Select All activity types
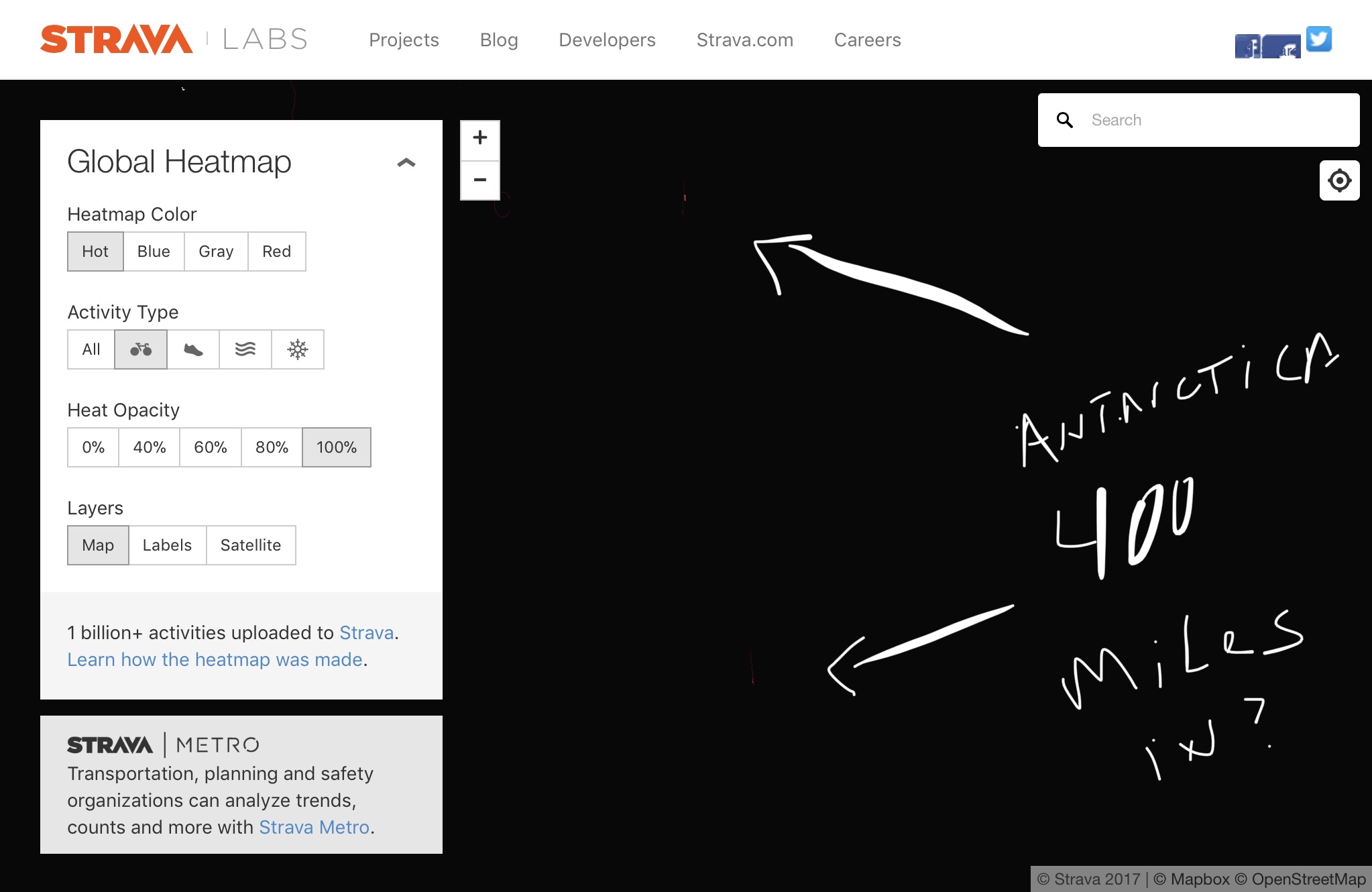The height and width of the screenshot is (892, 1372). tap(91, 349)
